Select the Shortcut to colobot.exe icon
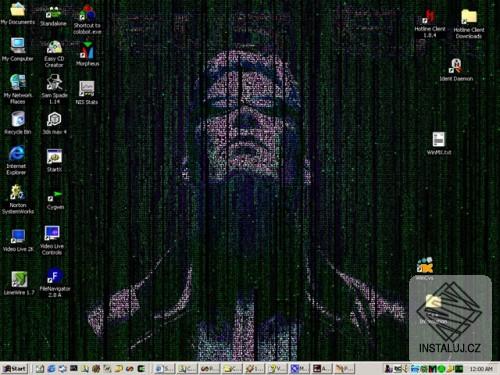 click(87, 19)
